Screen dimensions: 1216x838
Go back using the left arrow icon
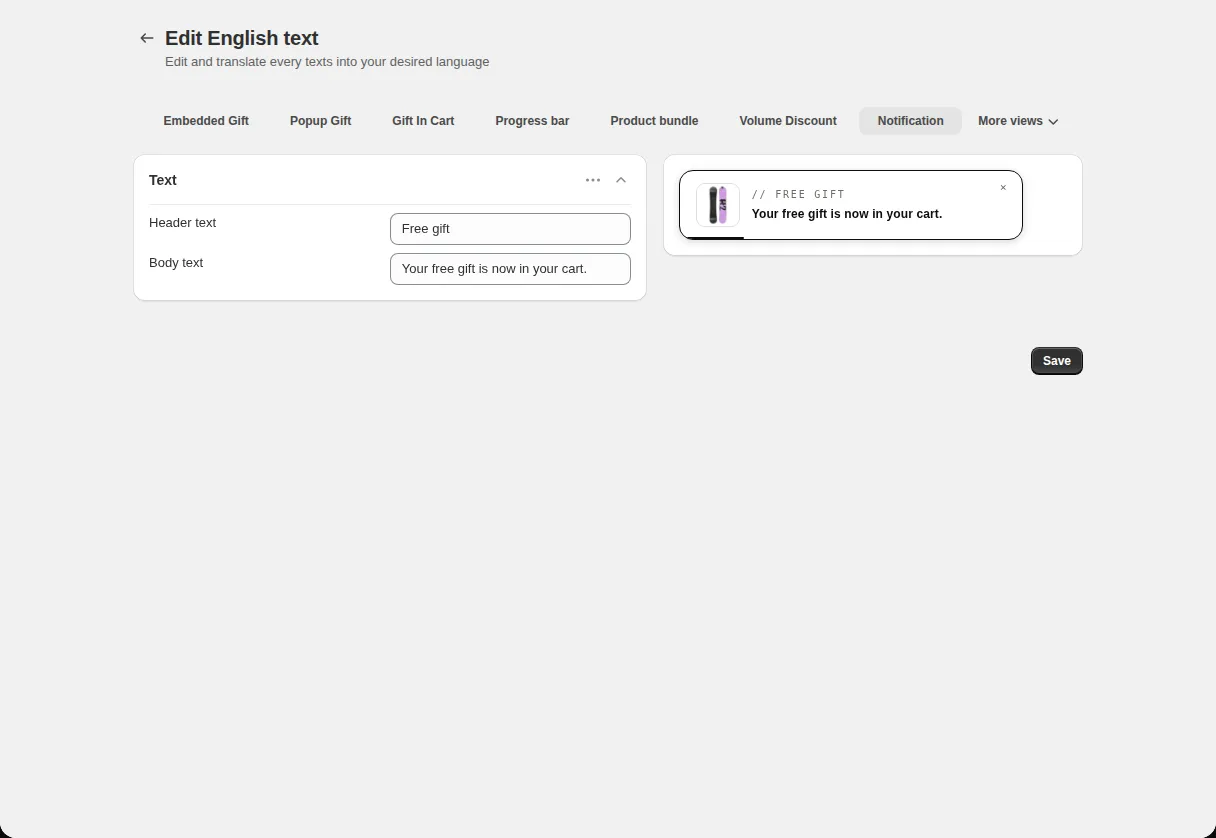pos(147,38)
